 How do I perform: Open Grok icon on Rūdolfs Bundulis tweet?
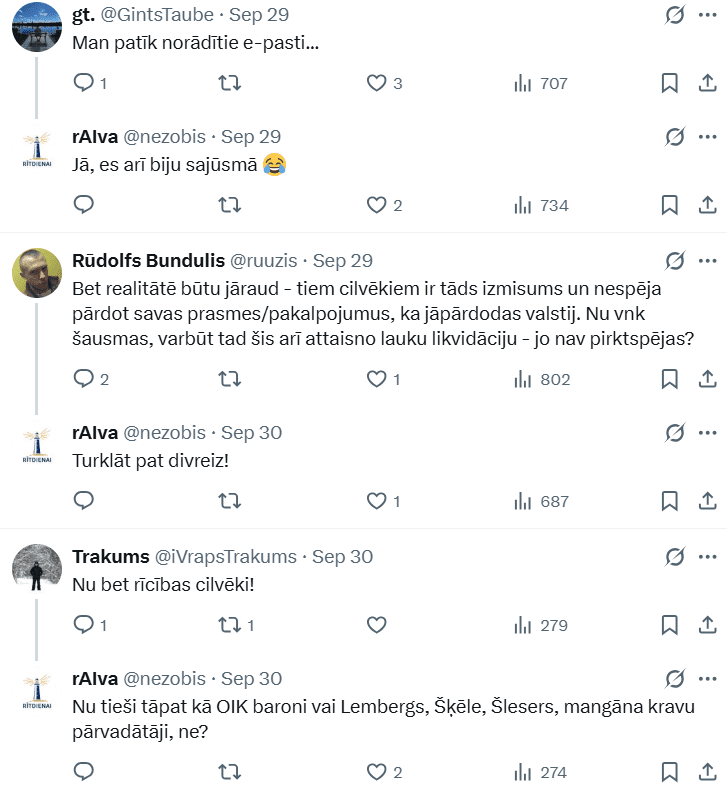point(675,261)
